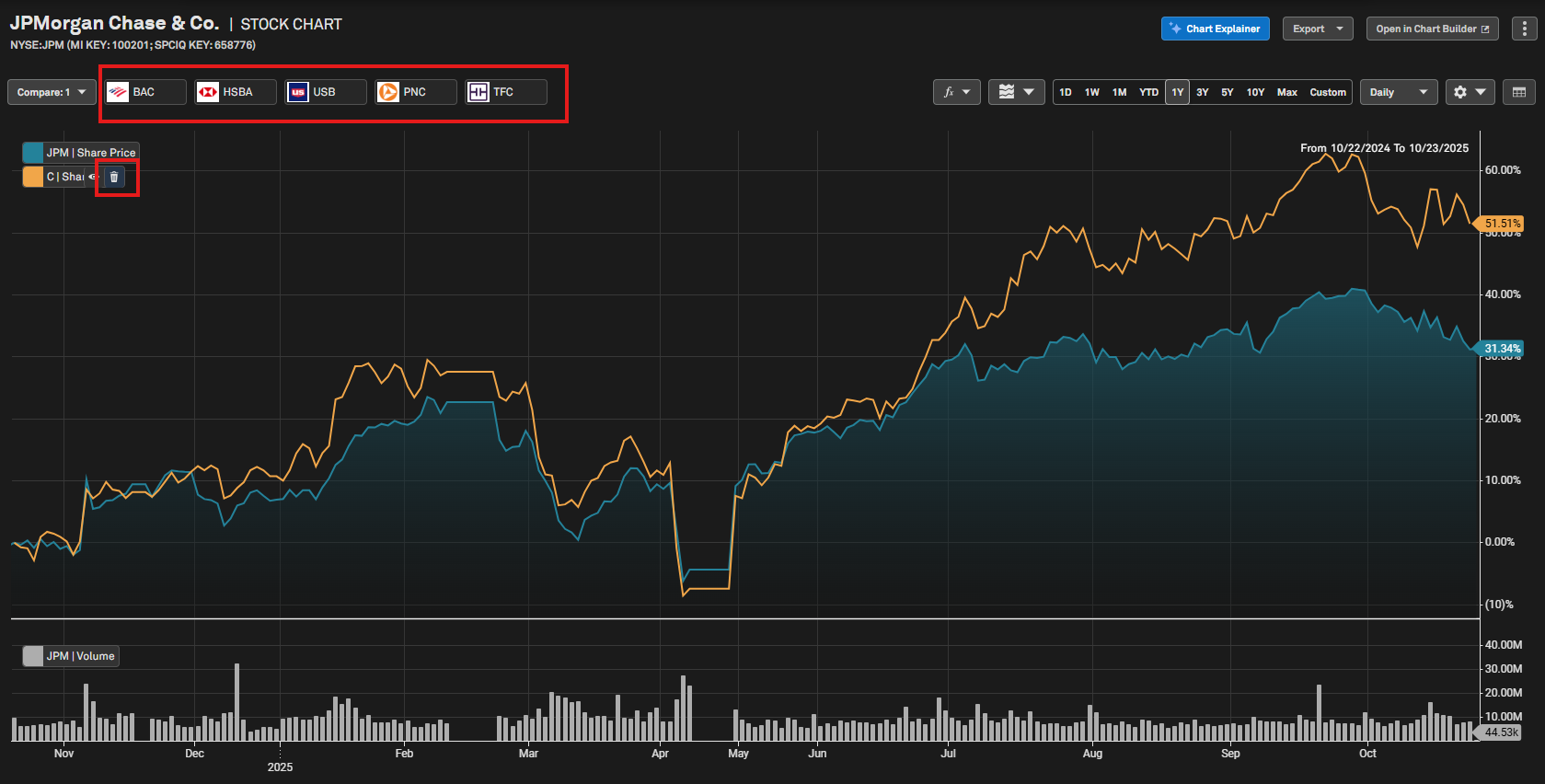This screenshot has width=1545, height=784.
Task: Select the 10Y time range
Action: click(x=1256, y=92)
